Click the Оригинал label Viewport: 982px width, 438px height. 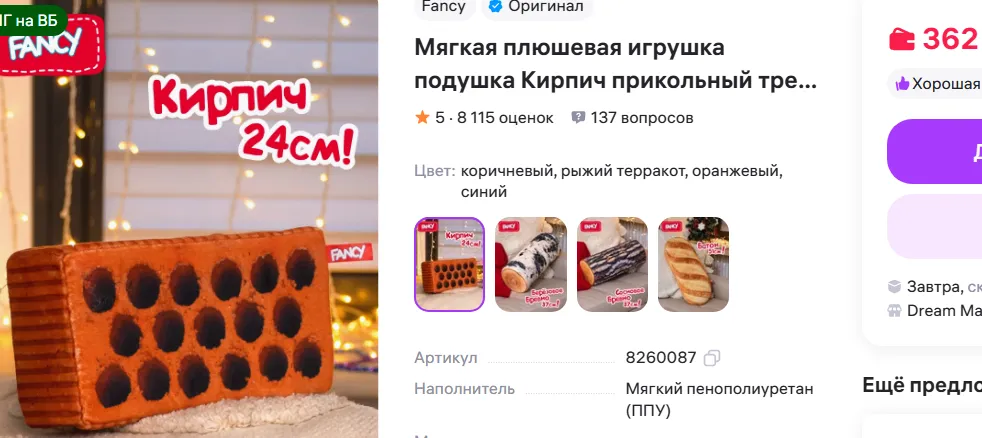[545, 6]
